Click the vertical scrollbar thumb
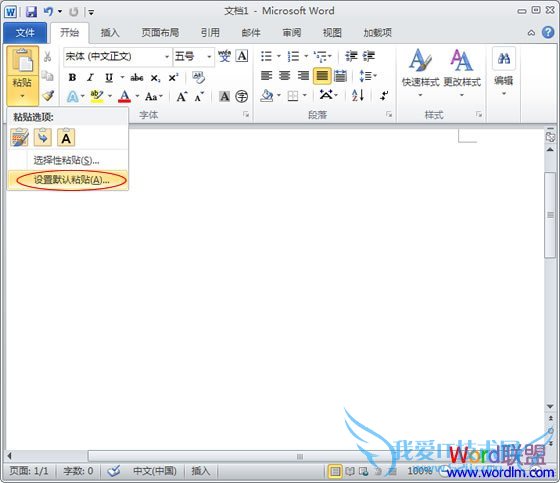 pos(550,215)
